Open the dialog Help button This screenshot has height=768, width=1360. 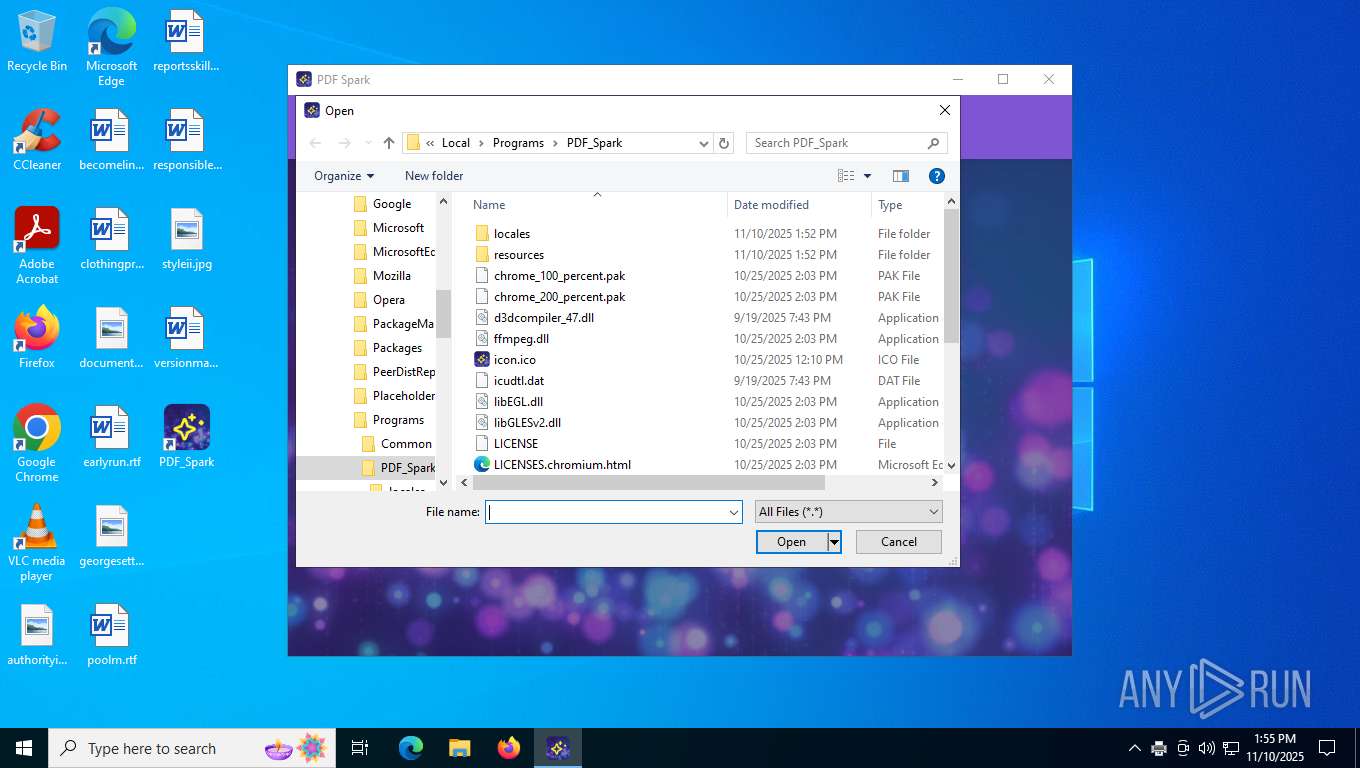pos(937,176)
